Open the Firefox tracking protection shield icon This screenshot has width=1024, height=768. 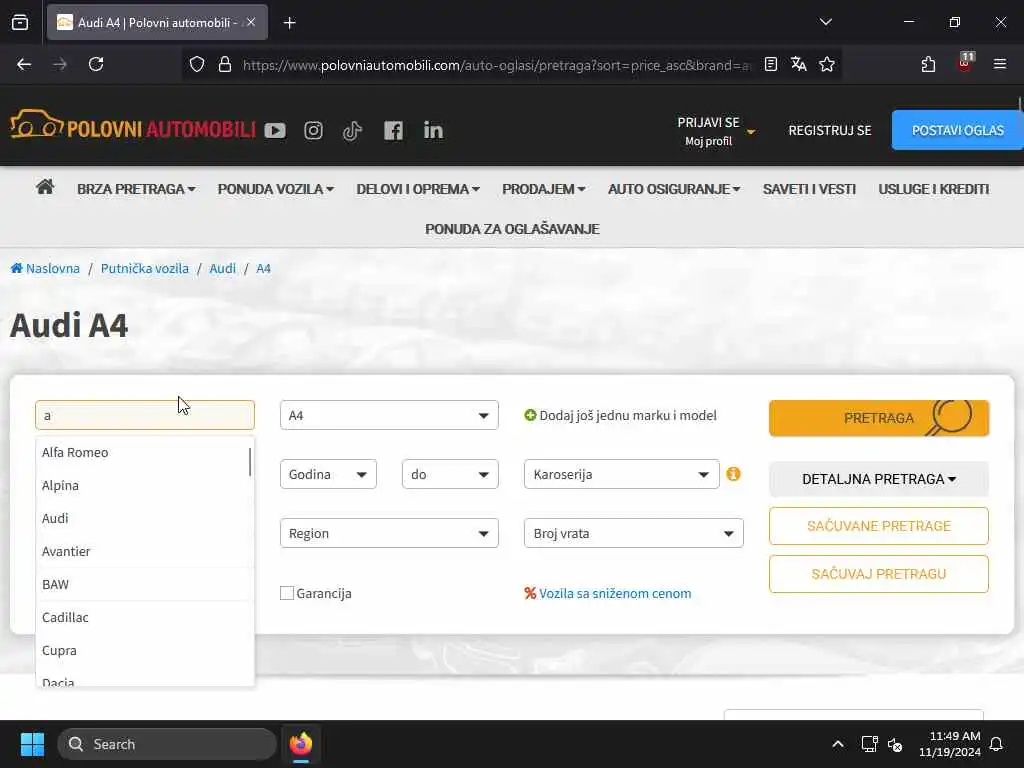197,64
